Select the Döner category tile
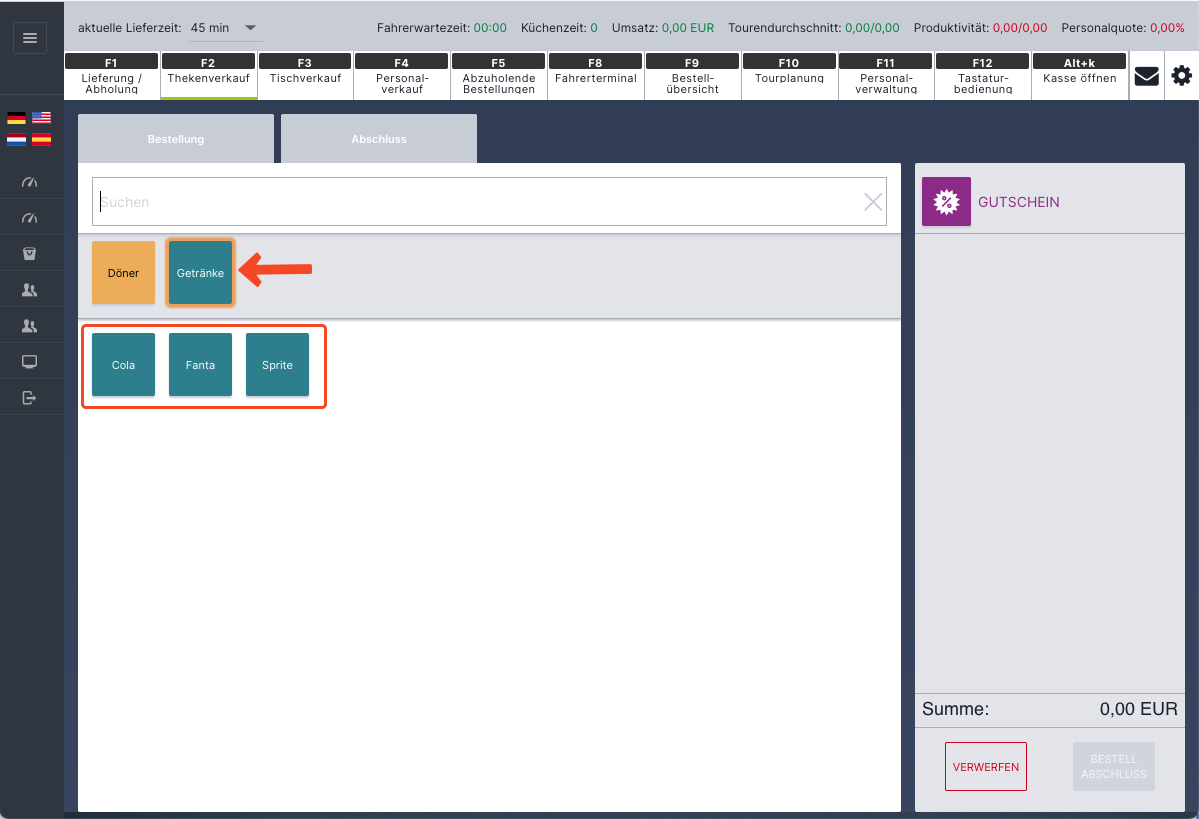The width and height of the screenshot is (1199, 819). 123,273
